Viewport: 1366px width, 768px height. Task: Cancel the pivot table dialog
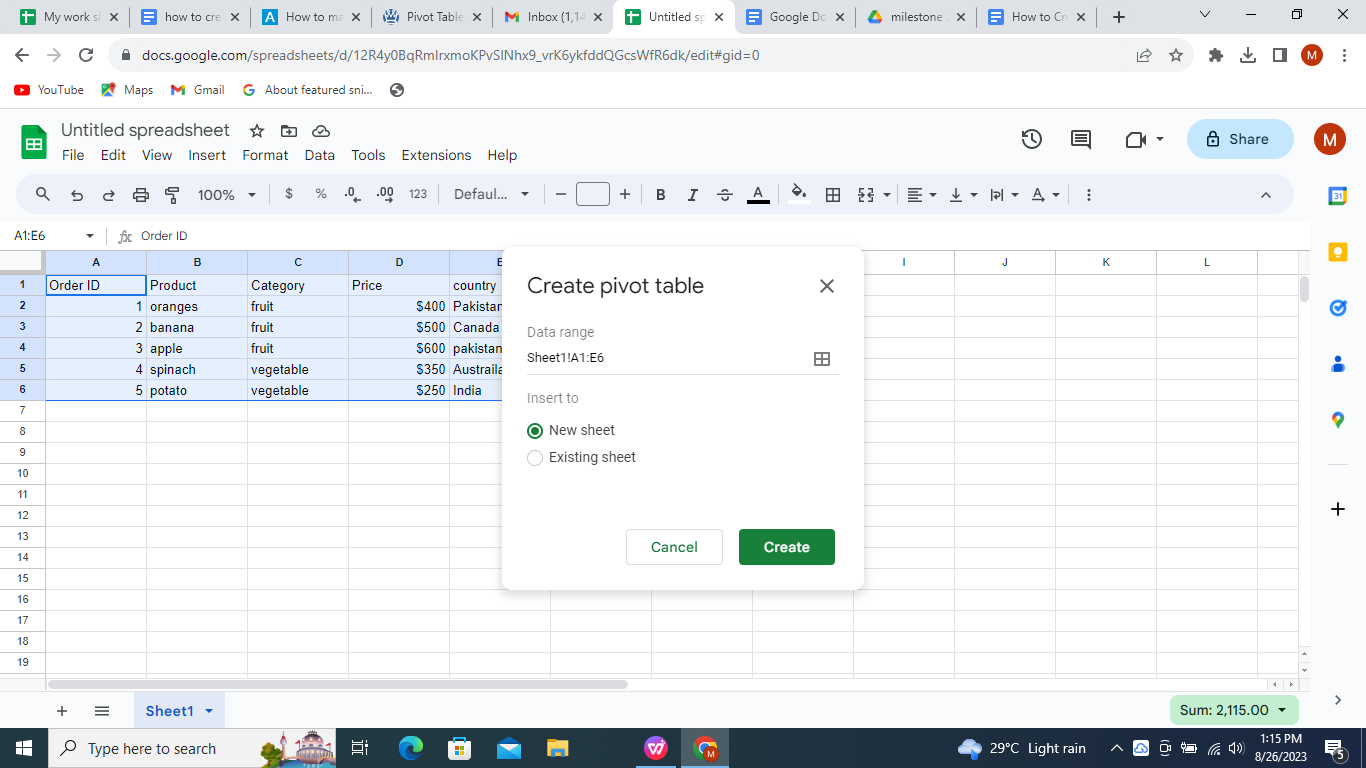674,547
